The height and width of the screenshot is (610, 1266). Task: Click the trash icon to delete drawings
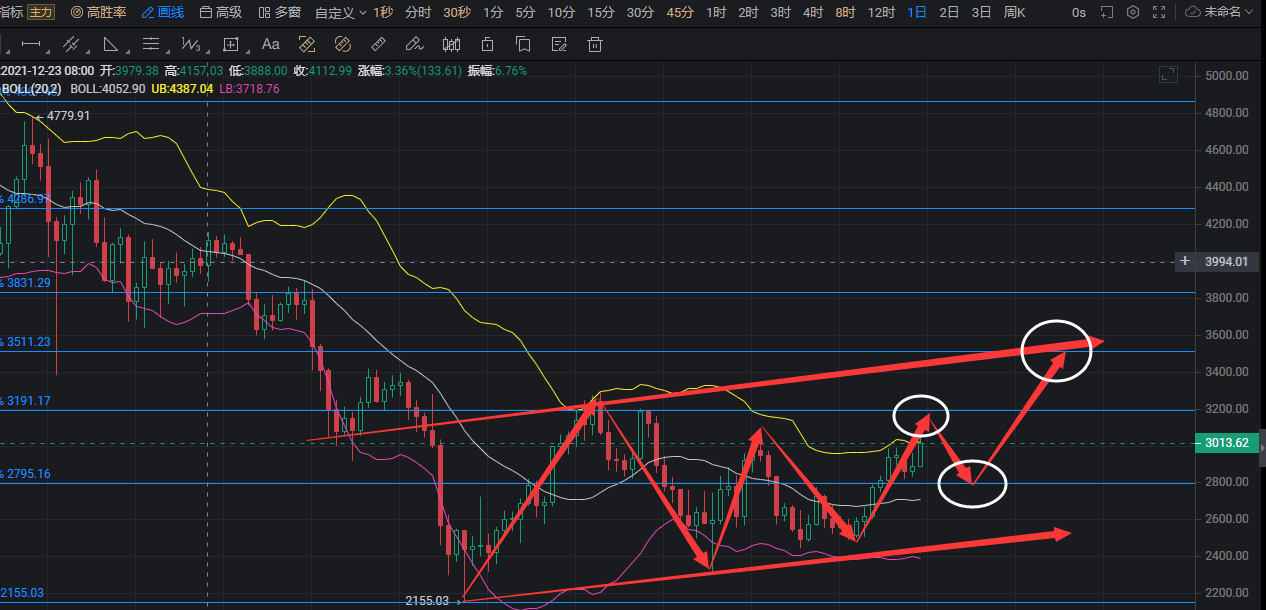(x=595, y=45)
